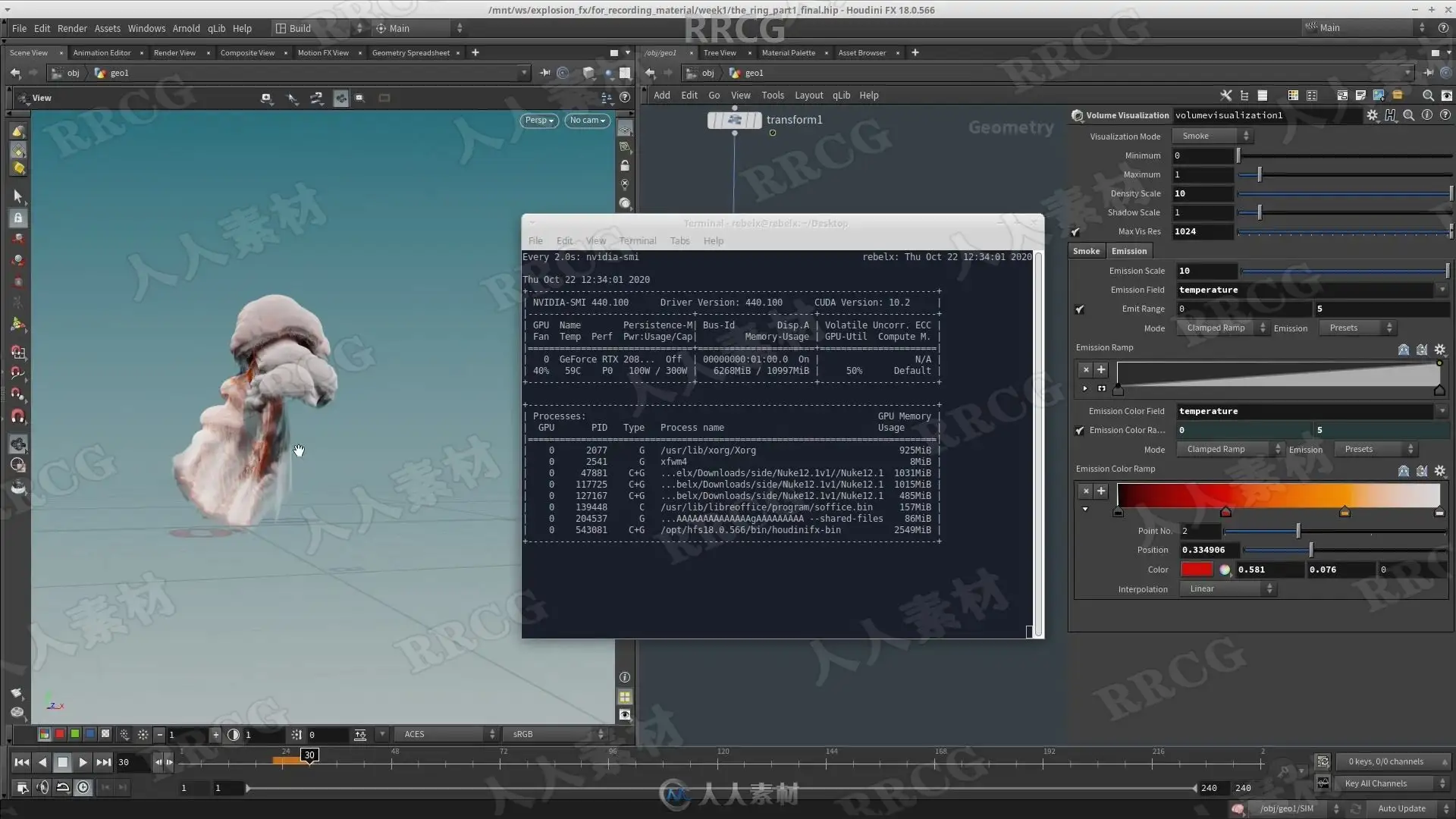Viewport: 1456px width, 819px height.
Task: Click the Density Scale input field
Action: (1203, 194)
